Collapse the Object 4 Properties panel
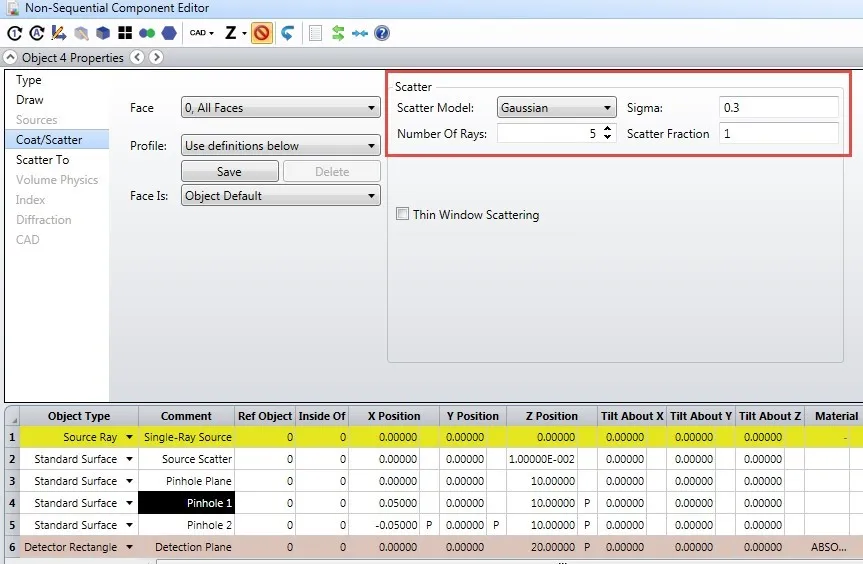The height and width of the screenshot is (564, 863). tap(11, 58)
